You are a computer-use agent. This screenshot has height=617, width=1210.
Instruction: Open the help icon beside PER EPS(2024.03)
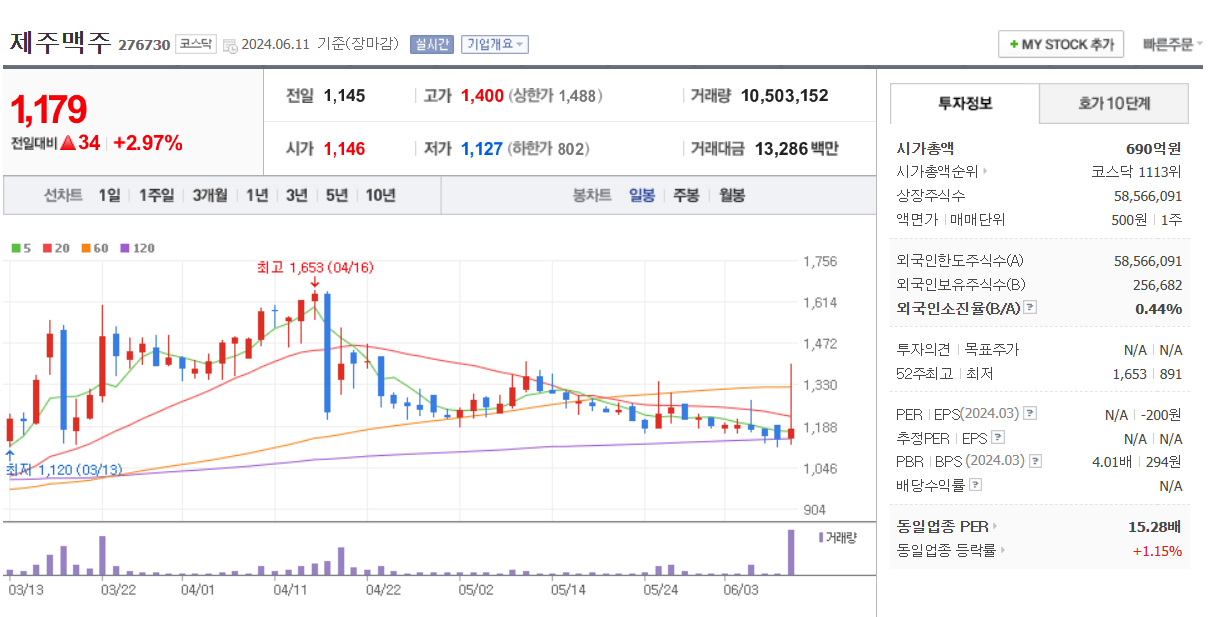(1030, 413)
